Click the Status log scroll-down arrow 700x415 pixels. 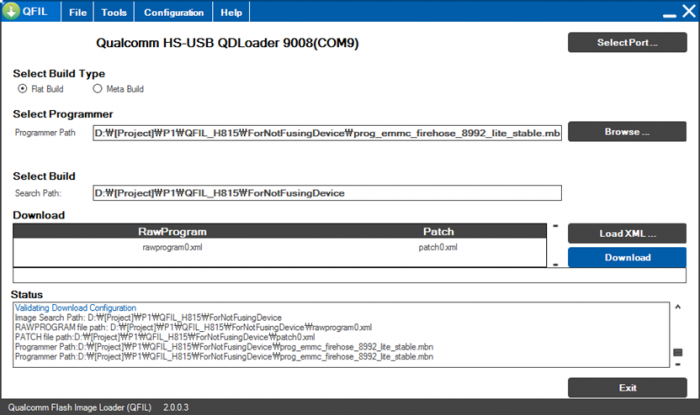[678, 365]
